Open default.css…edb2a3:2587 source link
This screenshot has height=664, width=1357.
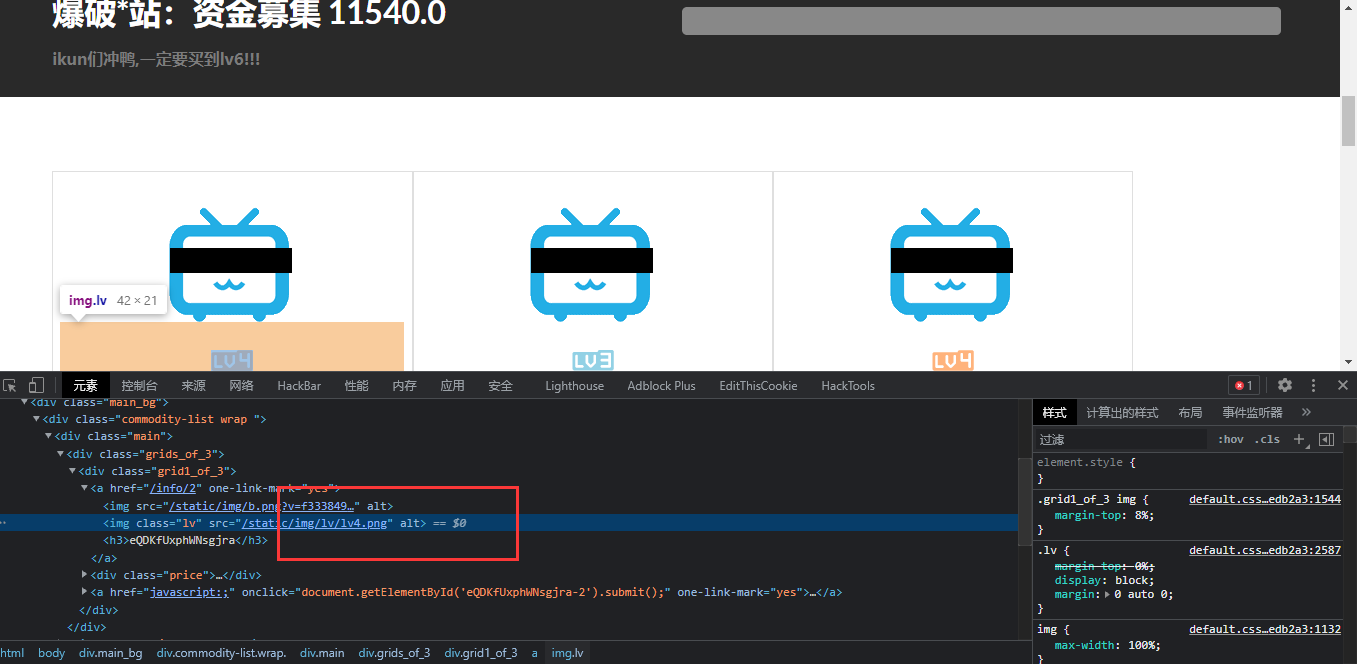coord(1264,550)
